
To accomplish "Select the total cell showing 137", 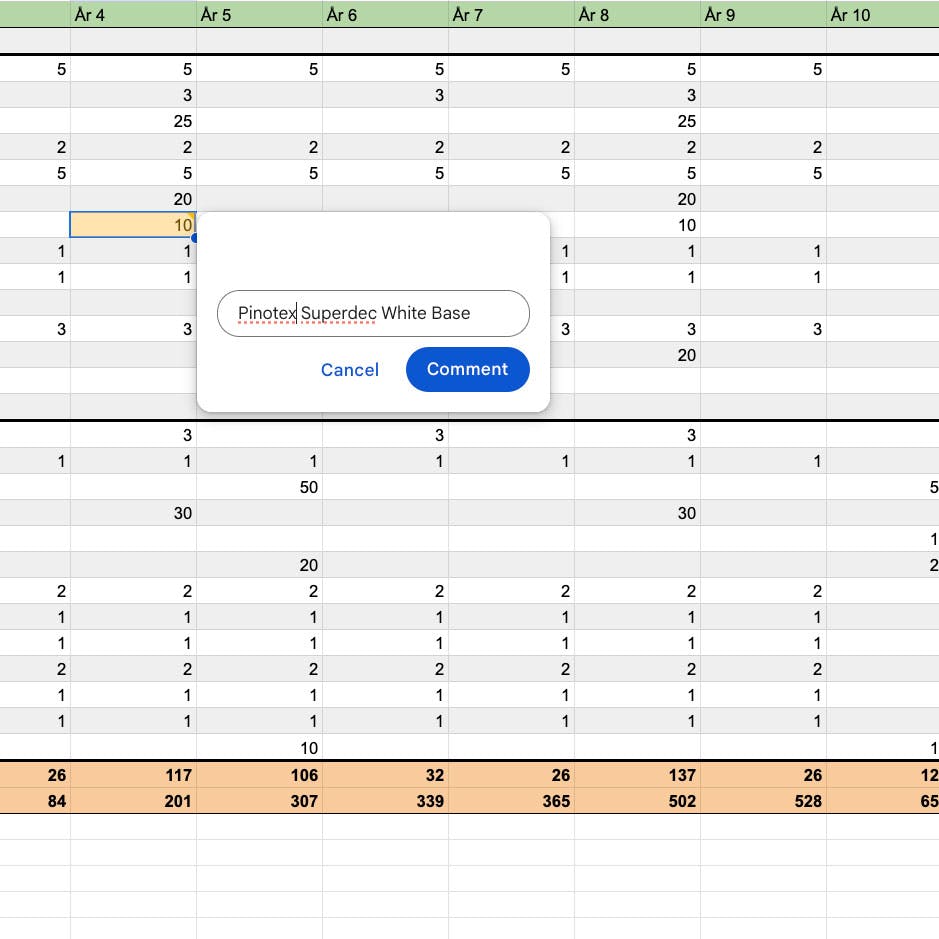I will tap(637, 775).
